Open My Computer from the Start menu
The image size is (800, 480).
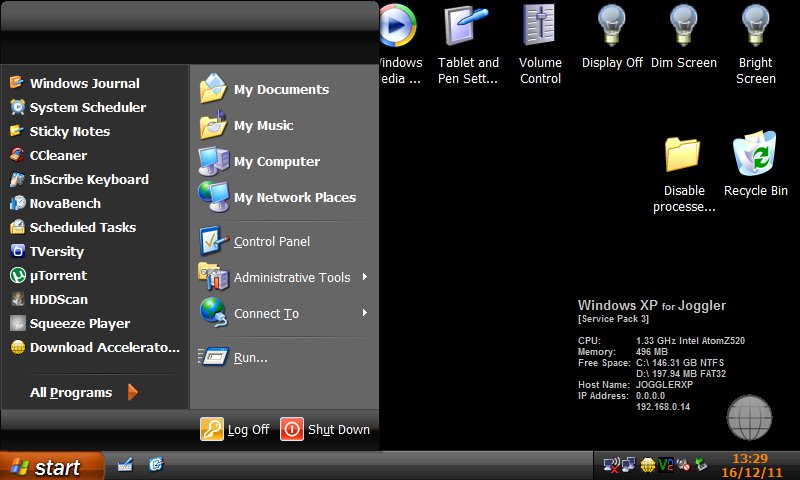pyautogui.click(x=284, y=161)
